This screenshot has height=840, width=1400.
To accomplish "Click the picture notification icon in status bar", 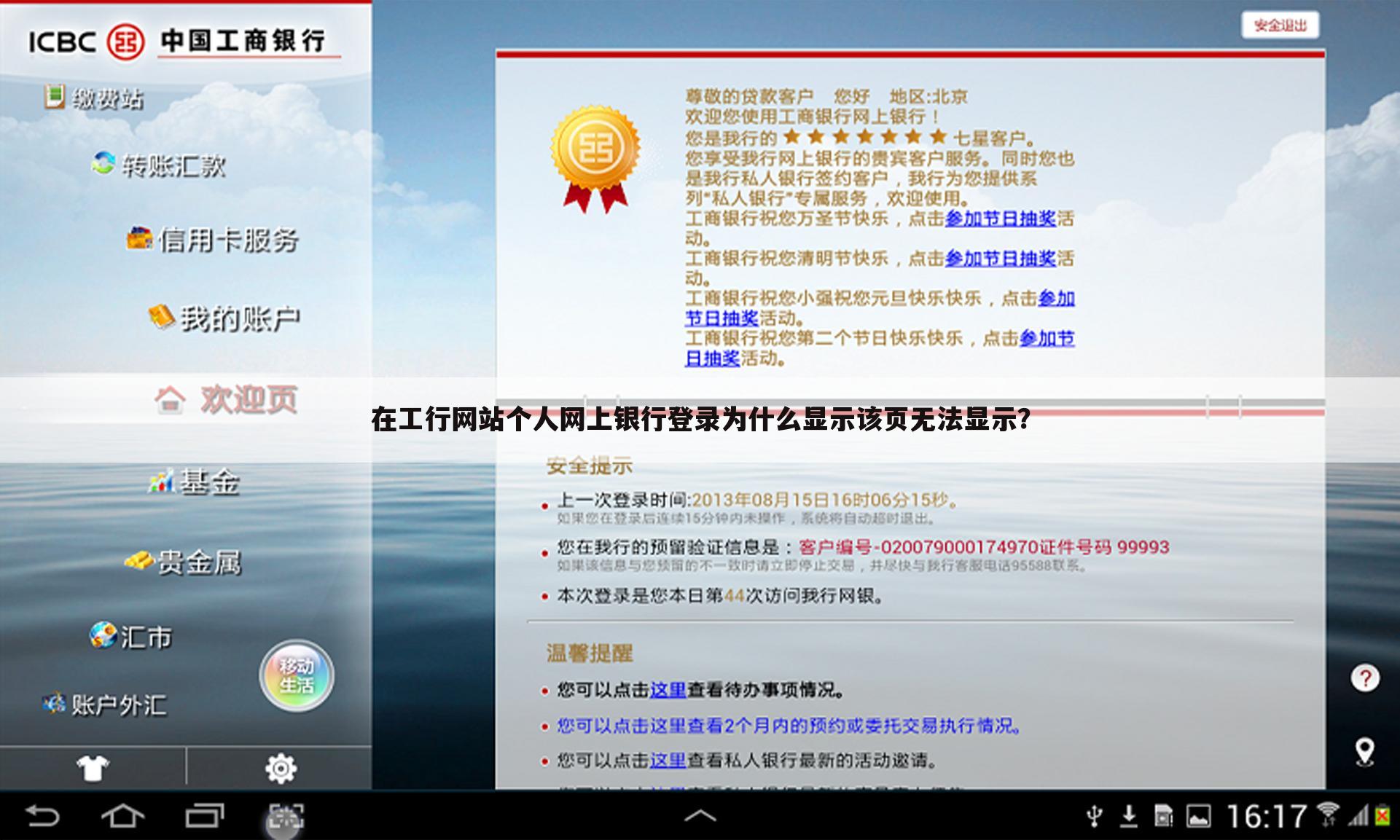I will (1199, 817).
